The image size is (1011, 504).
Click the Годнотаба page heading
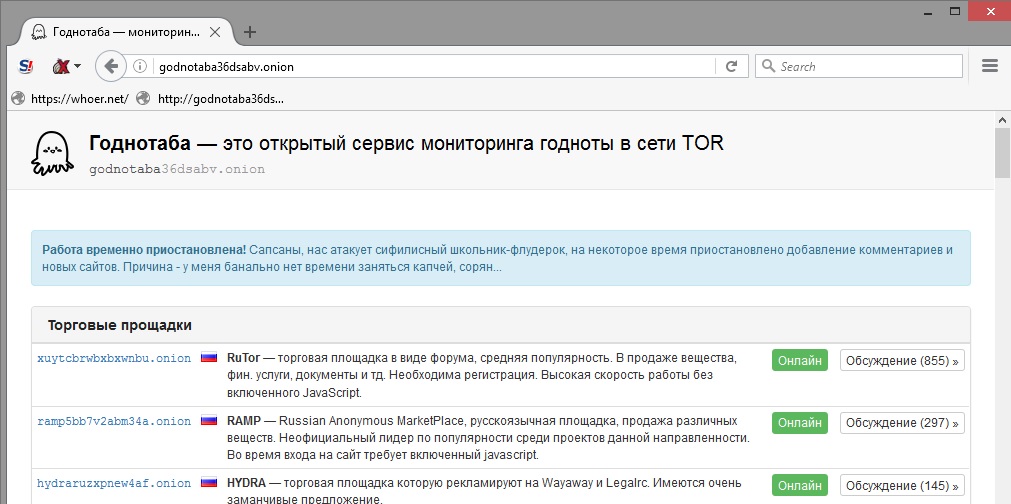[406, 143]
